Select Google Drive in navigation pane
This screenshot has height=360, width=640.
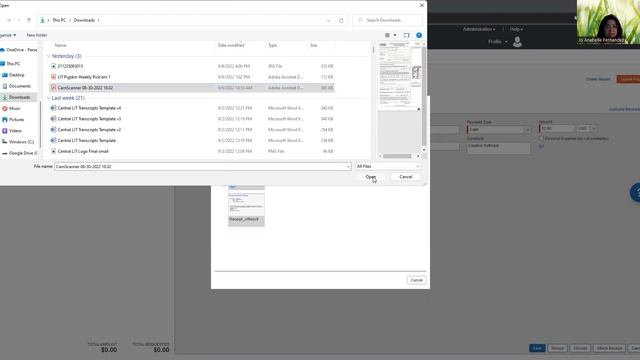coord(22,153)
